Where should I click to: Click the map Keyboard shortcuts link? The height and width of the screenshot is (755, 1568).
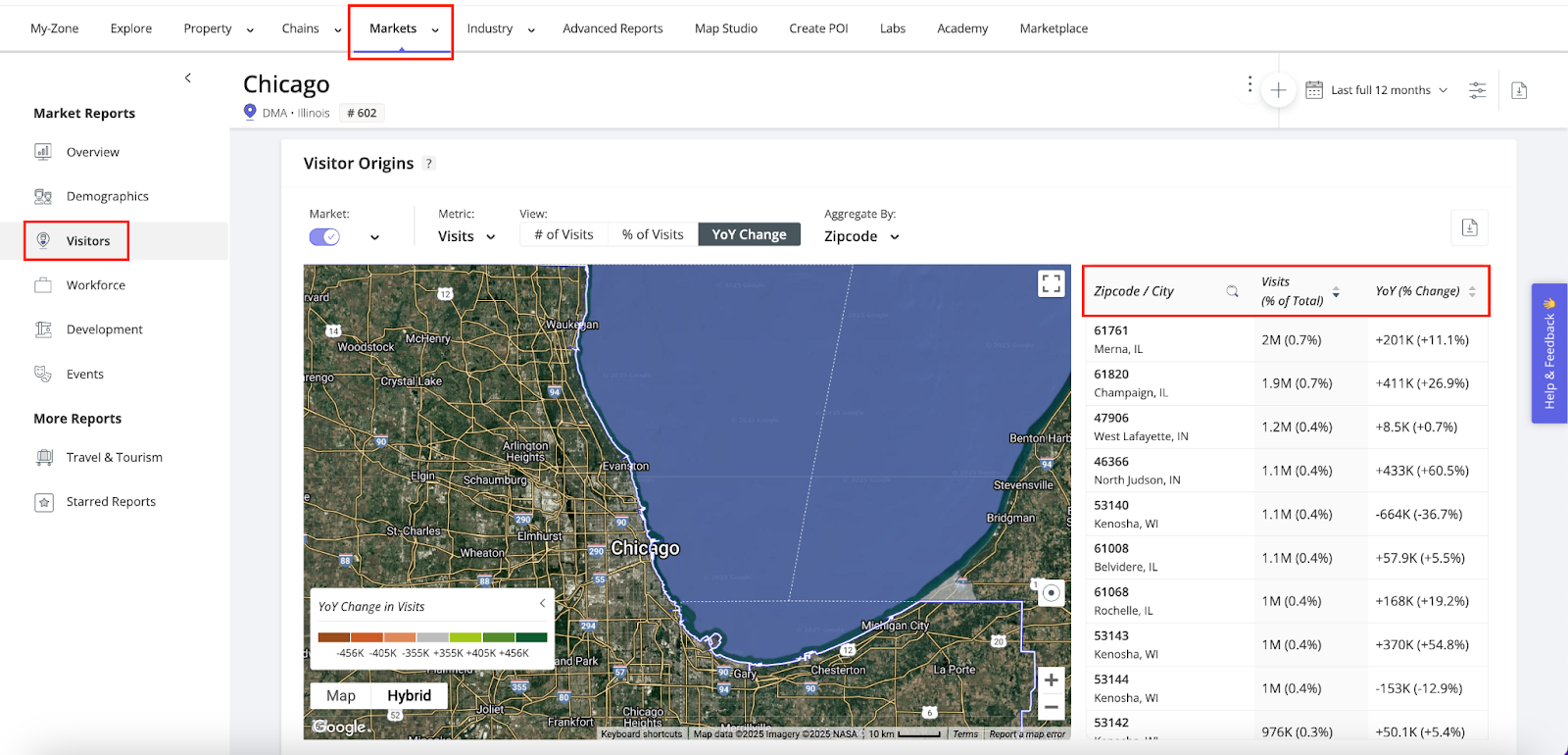coord(641,733)
